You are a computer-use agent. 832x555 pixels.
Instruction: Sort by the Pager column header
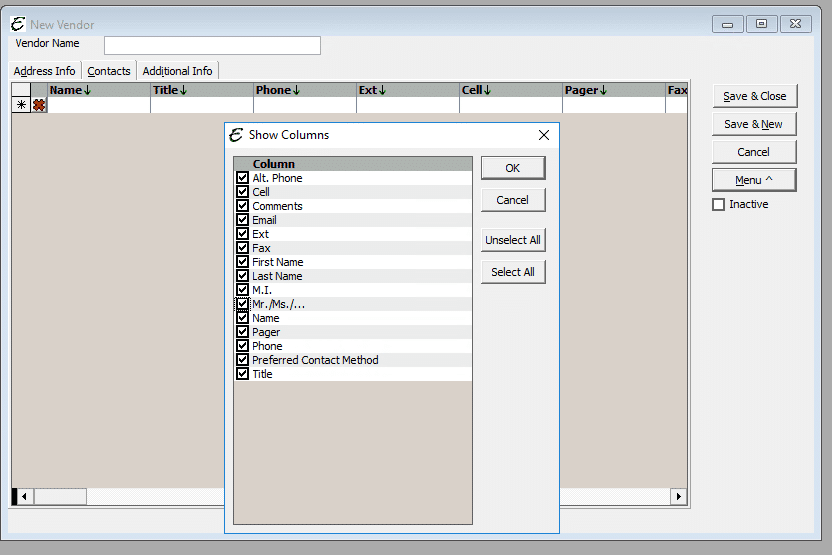[613, 90]
